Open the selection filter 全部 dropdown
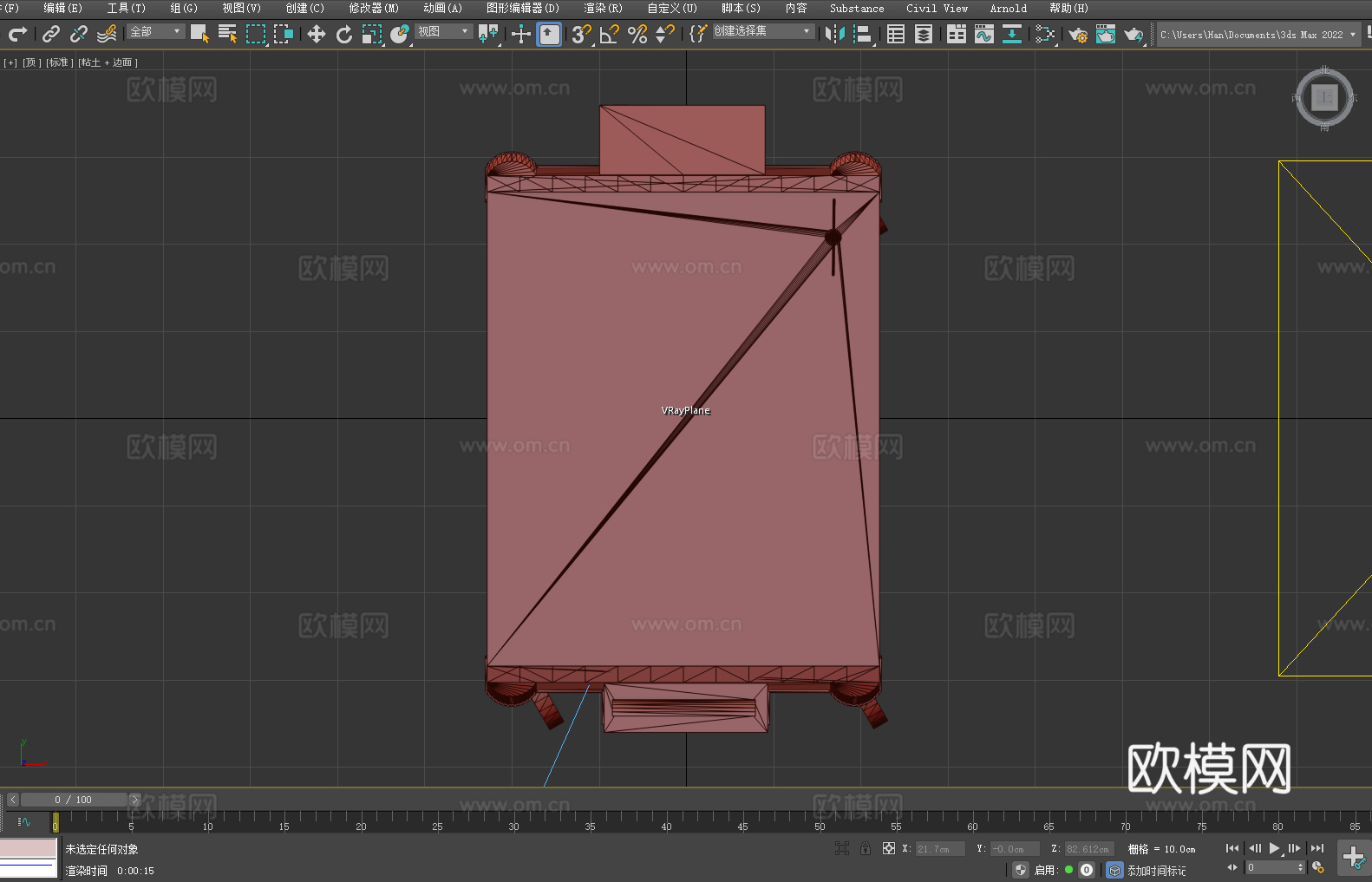This screenshot has width=1372, height=882. tap(156, 31)
